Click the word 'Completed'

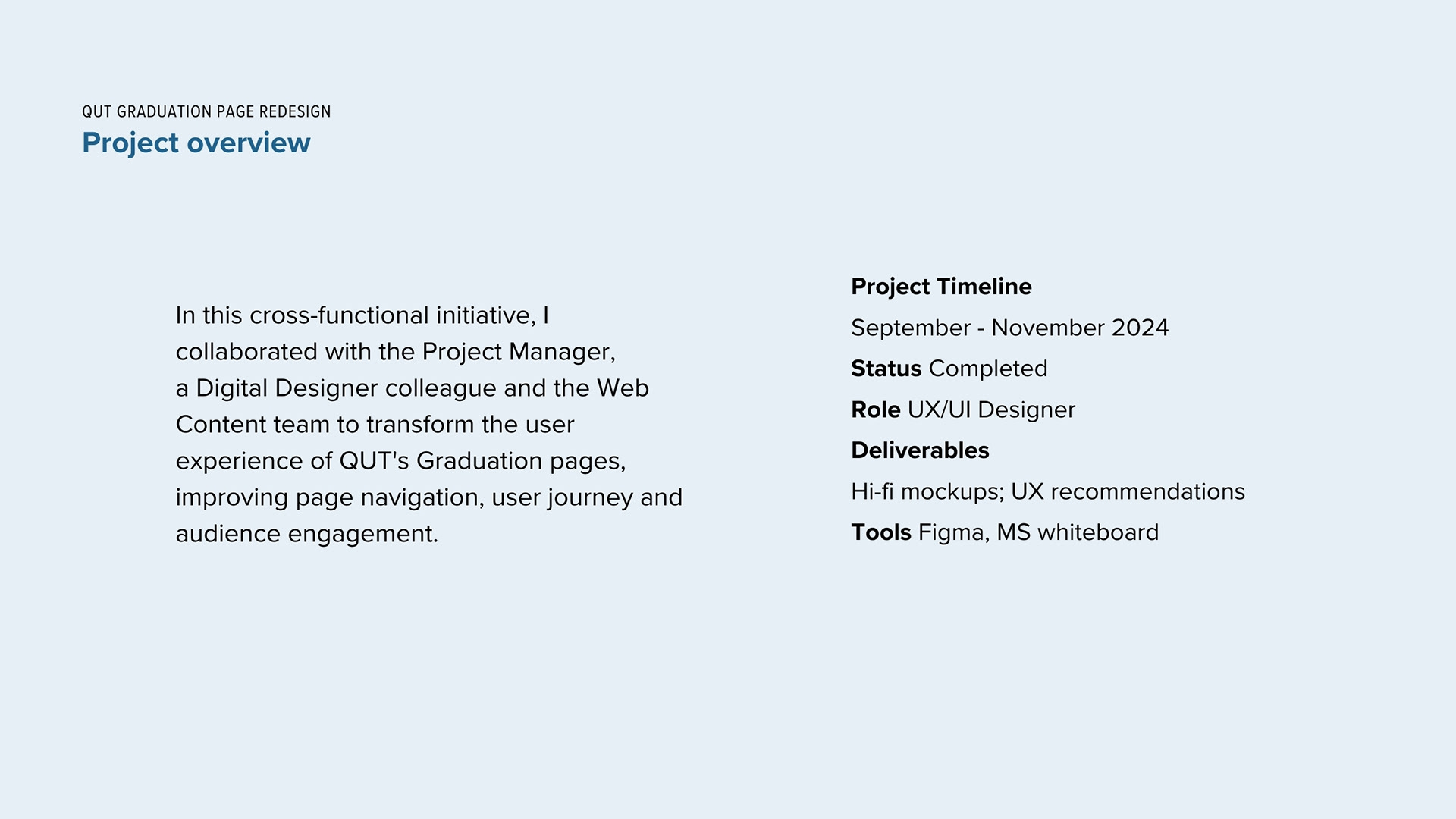987,369
